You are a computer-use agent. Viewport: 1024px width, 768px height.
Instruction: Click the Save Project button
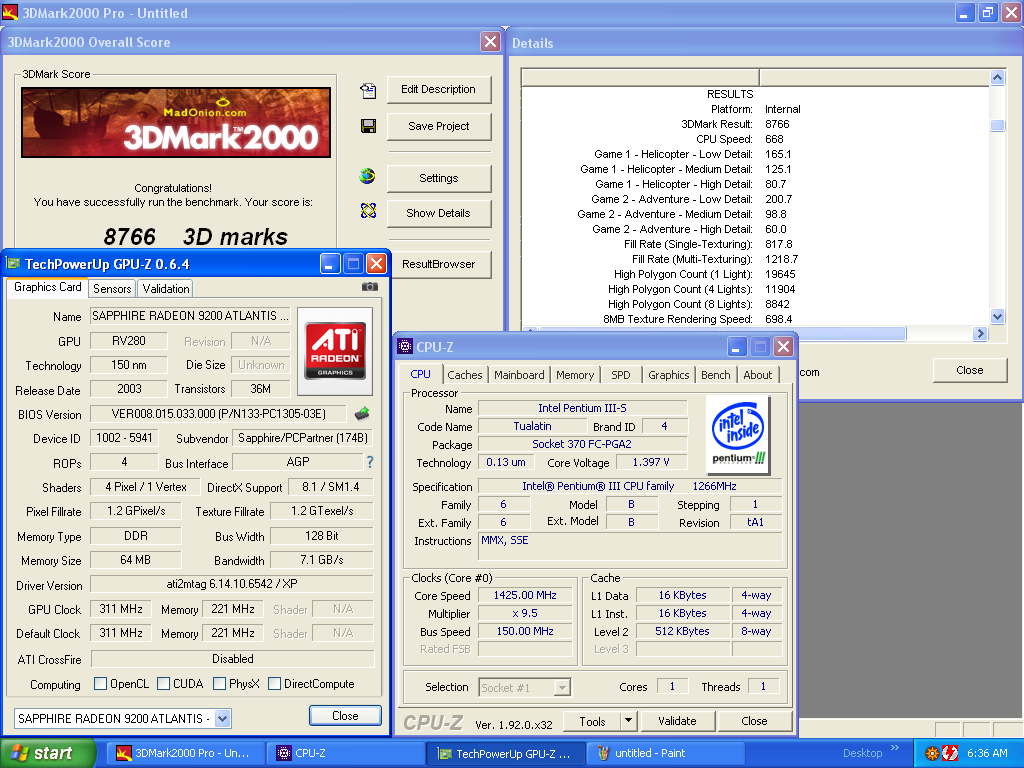[439, 126]
